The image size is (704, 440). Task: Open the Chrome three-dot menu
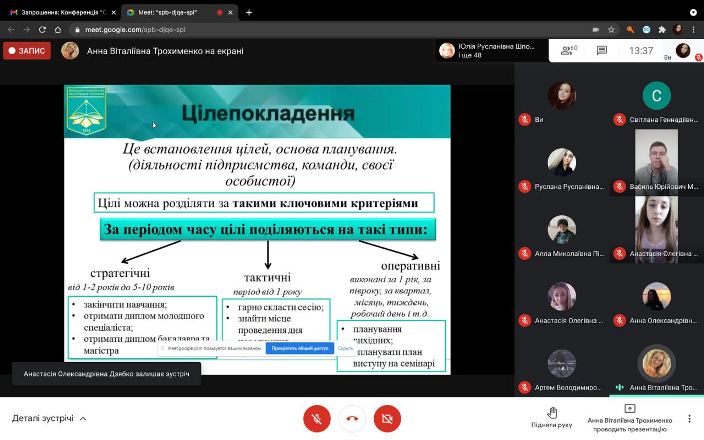[693, 30]
